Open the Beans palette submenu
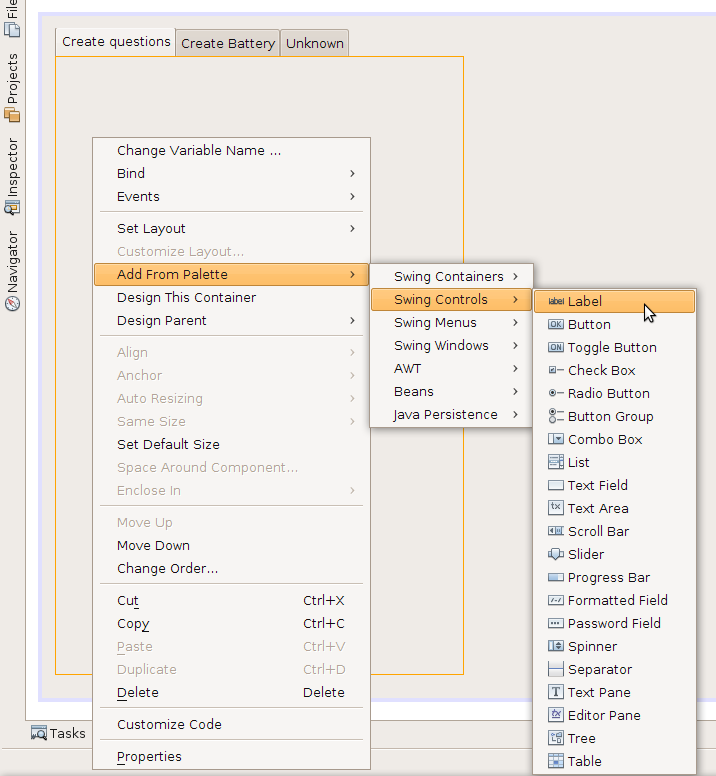Image resolution: width=716 pixels, height=776 pixels. 451,391
